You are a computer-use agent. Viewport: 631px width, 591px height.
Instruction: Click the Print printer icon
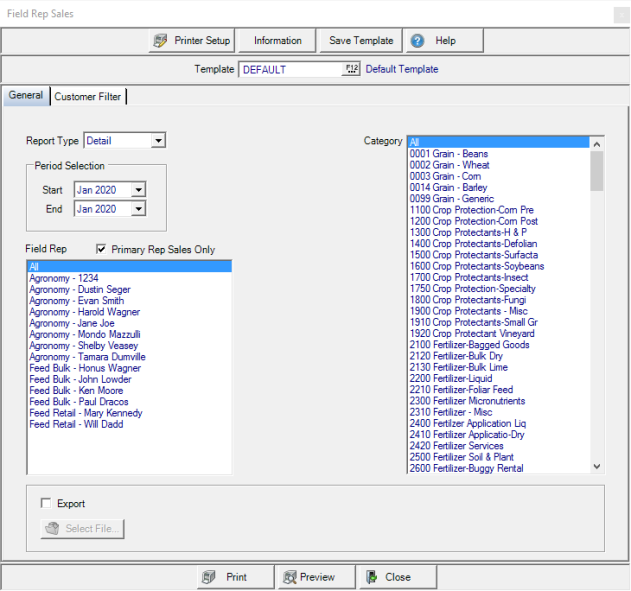(209, 577)
